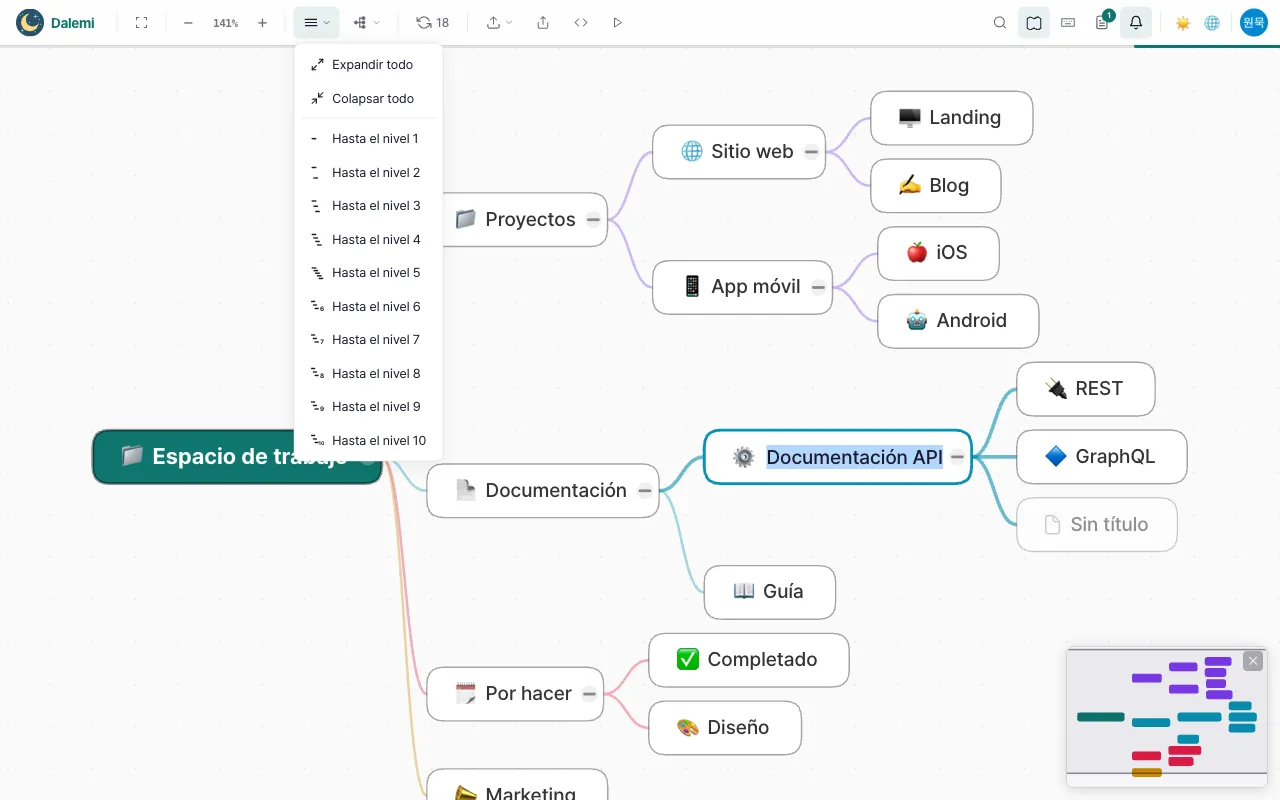Screen dimensions: 1280x800
Task: Collapse the Documentación node toggle
Action: [x=645, y=490]
